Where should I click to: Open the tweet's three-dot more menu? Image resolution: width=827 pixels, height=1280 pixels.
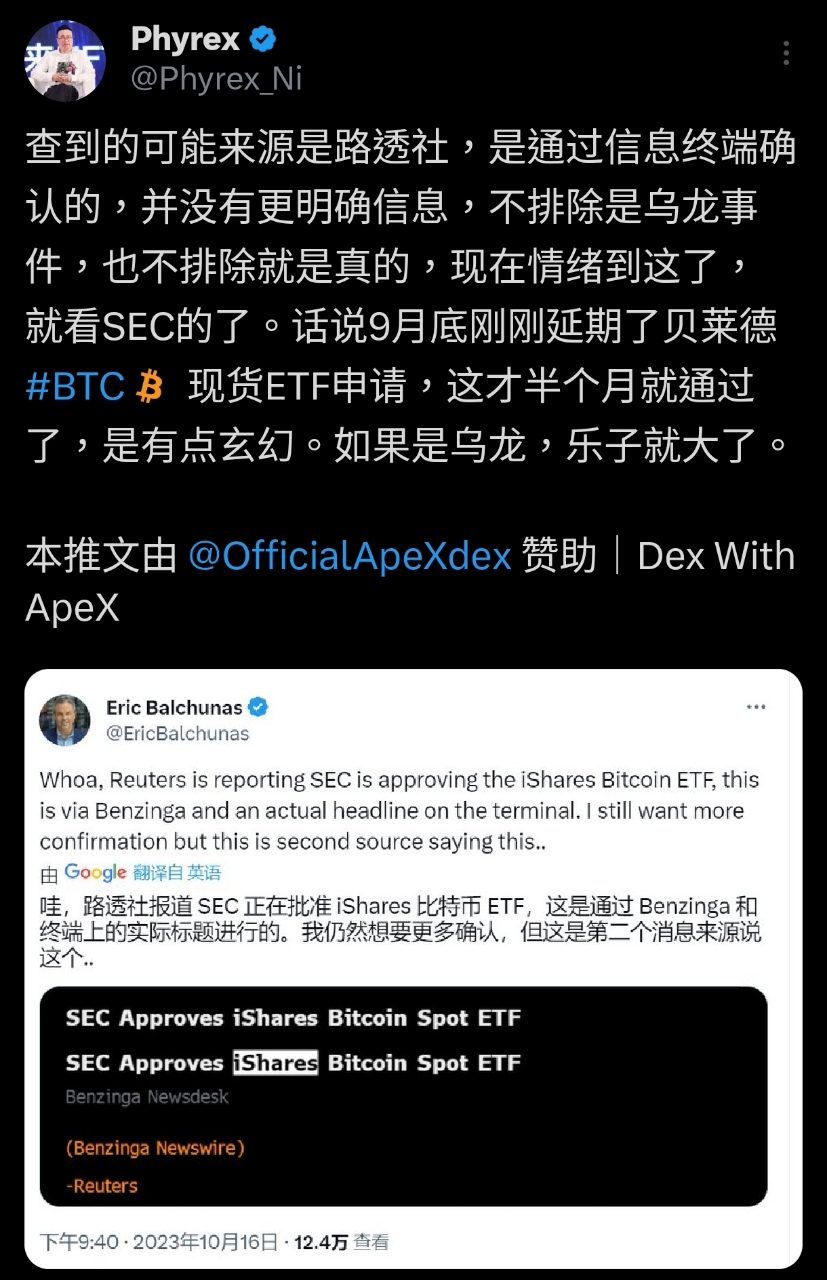[787, 53]
